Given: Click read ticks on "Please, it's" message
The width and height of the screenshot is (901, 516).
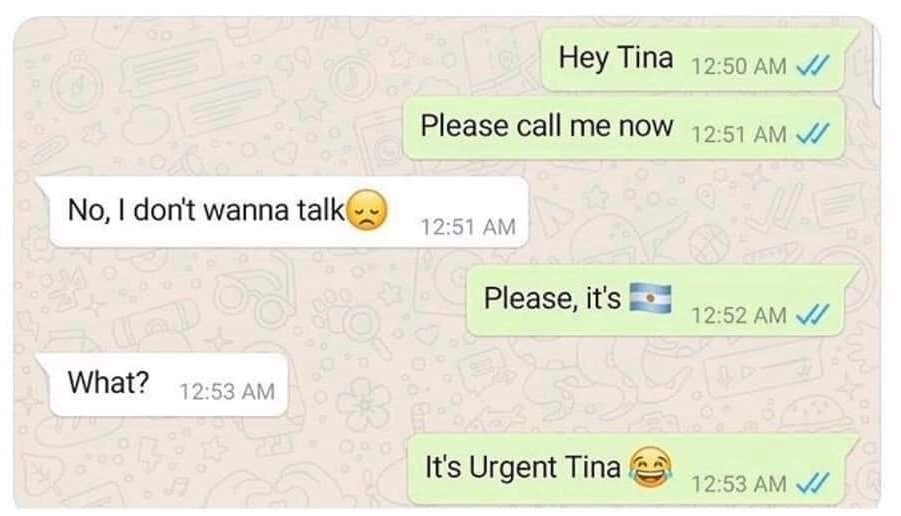Looking at the screenshot, I should pos(812,314).
